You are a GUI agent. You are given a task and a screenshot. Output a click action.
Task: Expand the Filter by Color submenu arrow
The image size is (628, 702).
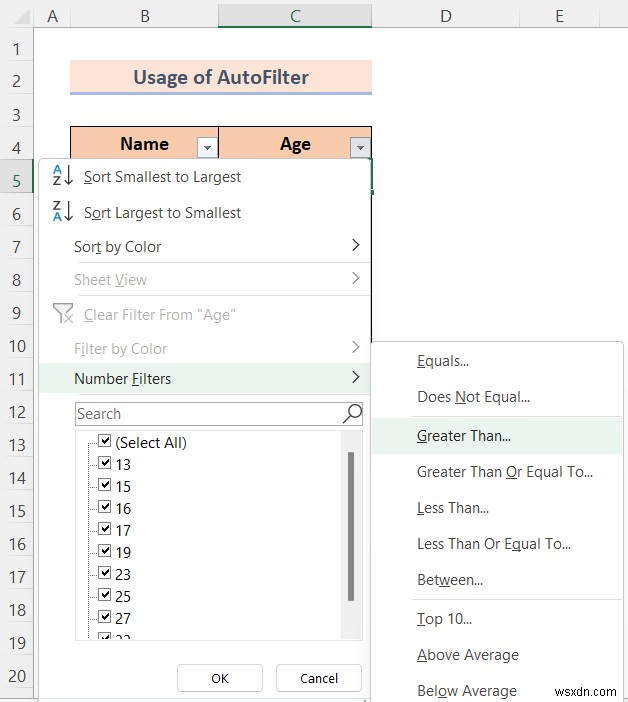pyautogui.click(x=355, y=347)
